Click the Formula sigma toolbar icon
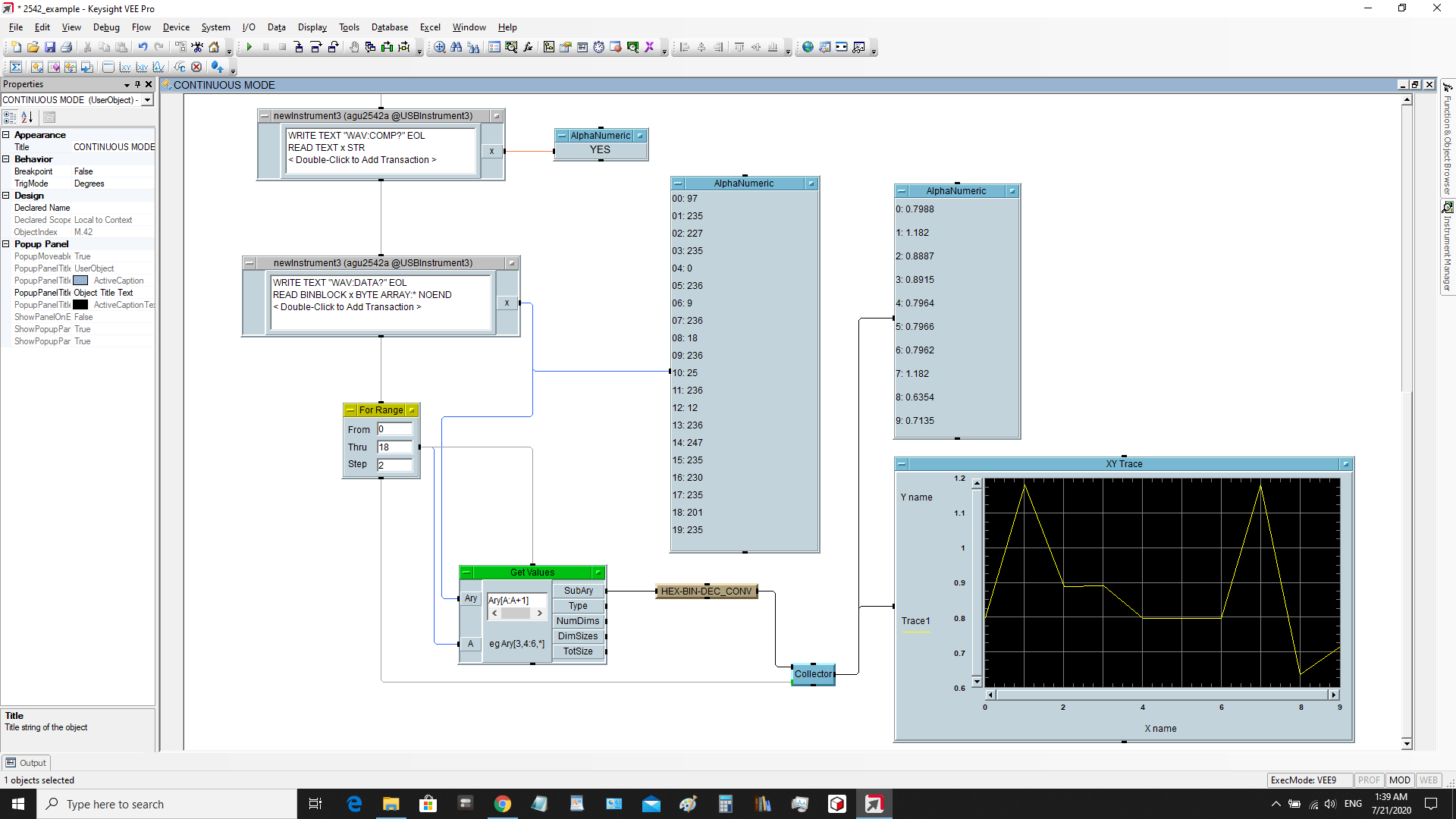 (16, 67)
